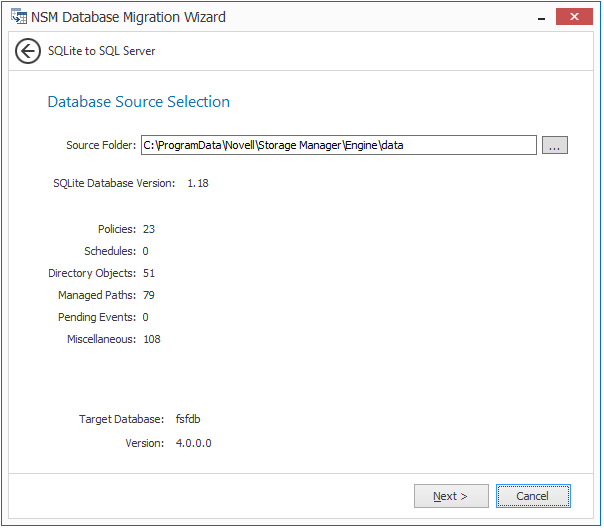Screen dimensions: 604x528
Task: Click the Miscellaneous value 108
Action: 152,339
